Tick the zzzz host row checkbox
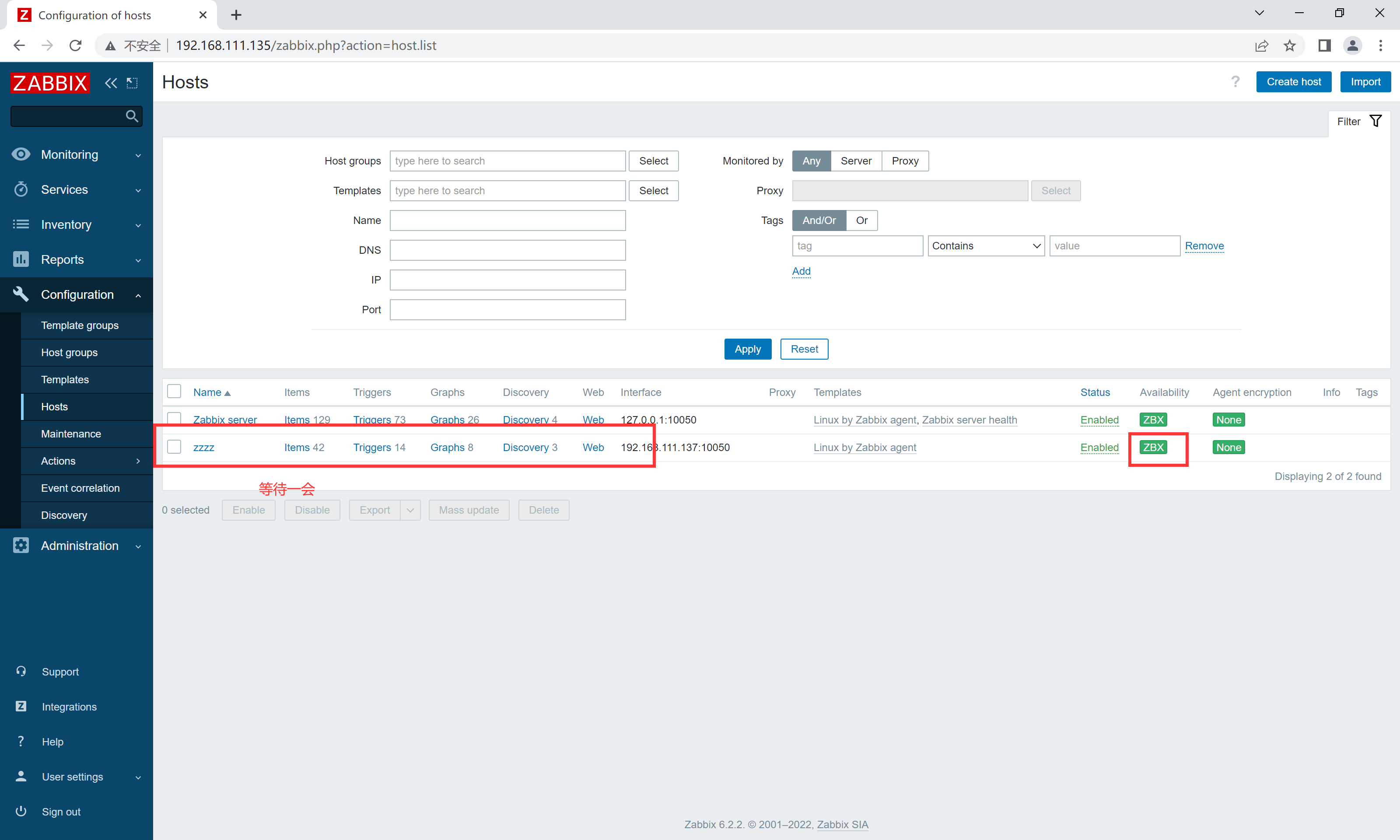This screenshot has height=840, width=1400. click(x=174, y=447)
